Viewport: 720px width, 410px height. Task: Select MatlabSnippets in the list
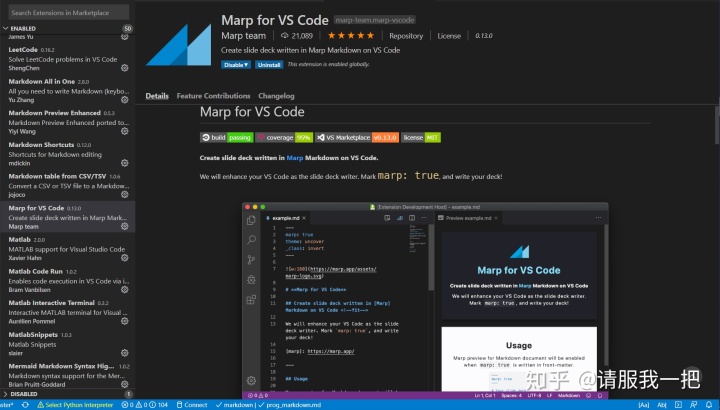pyautogui.click(x=68, y=343)
